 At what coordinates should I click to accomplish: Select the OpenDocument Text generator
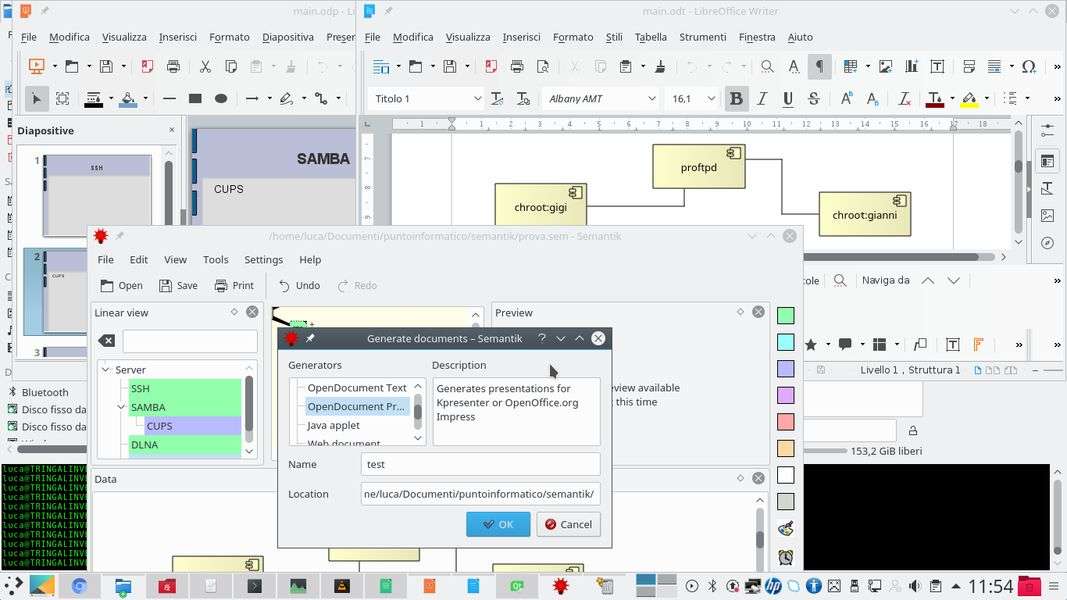[x=356, y=388]
